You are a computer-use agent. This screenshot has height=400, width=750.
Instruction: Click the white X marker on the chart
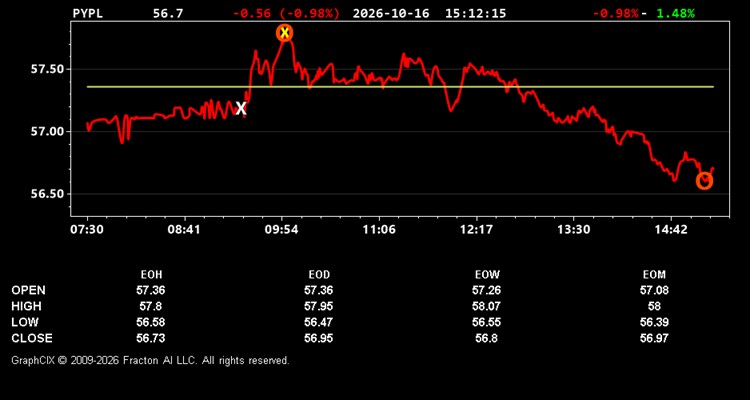[241, 109]
